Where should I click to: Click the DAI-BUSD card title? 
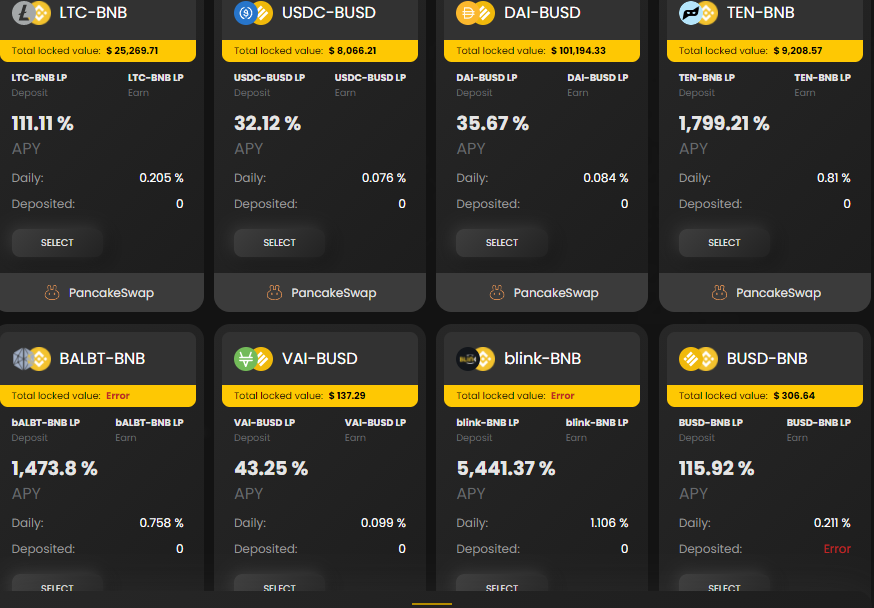pos(542,13)
